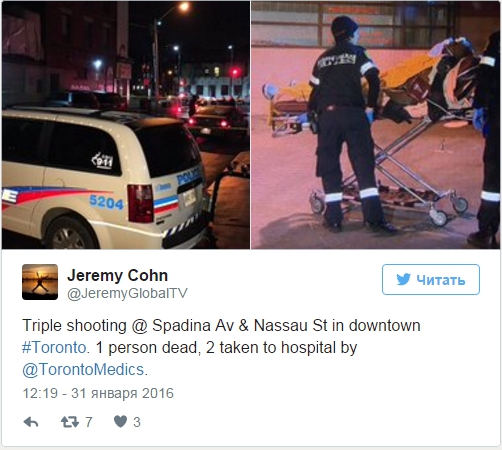Click the retweet icon
This screenshot has height=450, width=502.
coord(70,422)
